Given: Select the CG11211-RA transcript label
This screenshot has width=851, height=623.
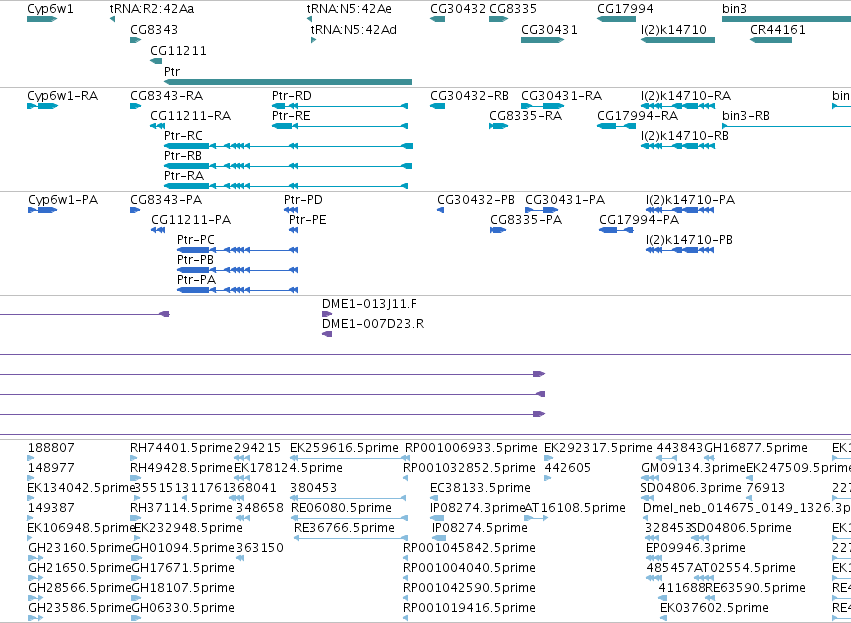Looking at the screenshot, I should [190, 116].
